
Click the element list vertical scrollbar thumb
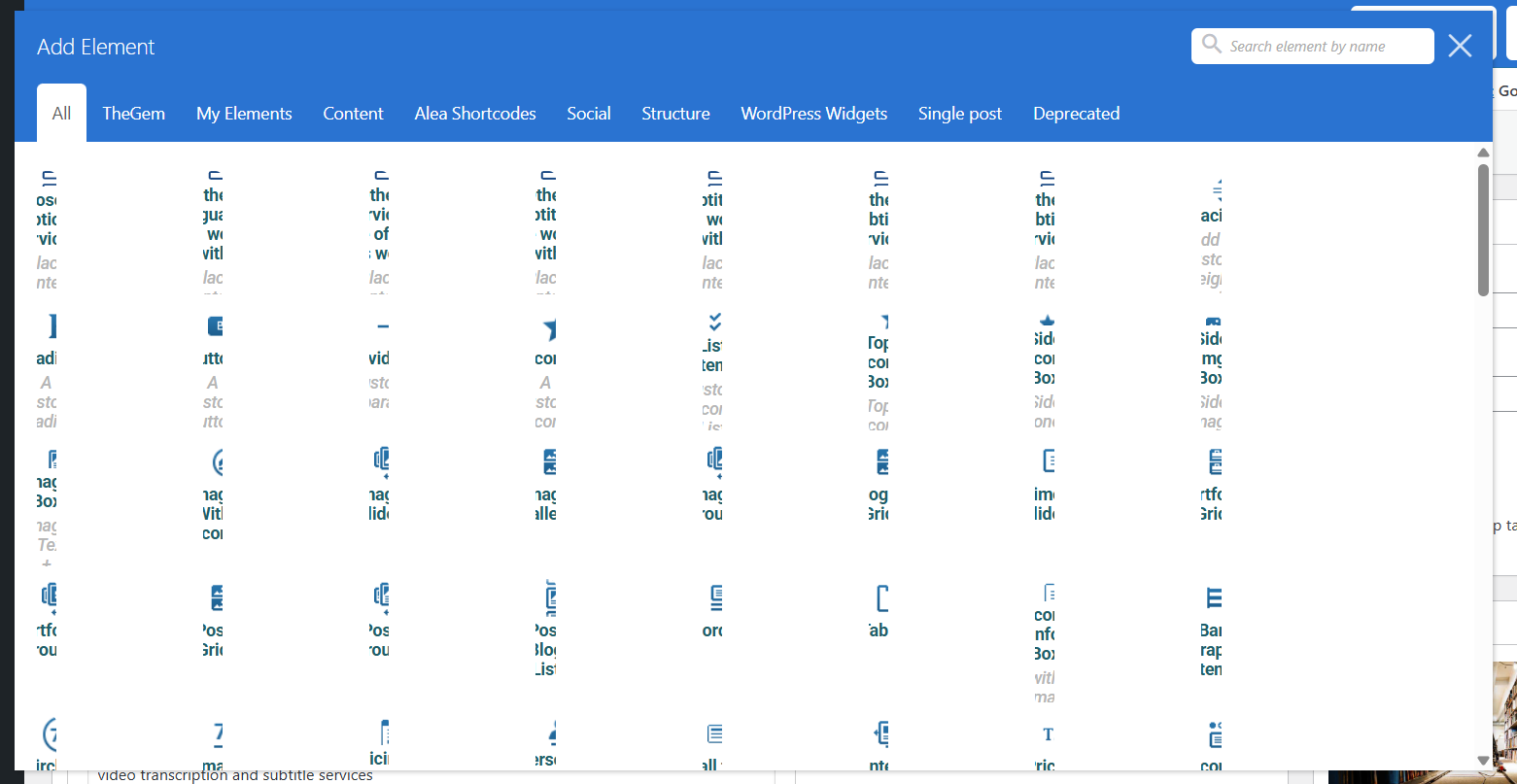[x=1483, y=229]
